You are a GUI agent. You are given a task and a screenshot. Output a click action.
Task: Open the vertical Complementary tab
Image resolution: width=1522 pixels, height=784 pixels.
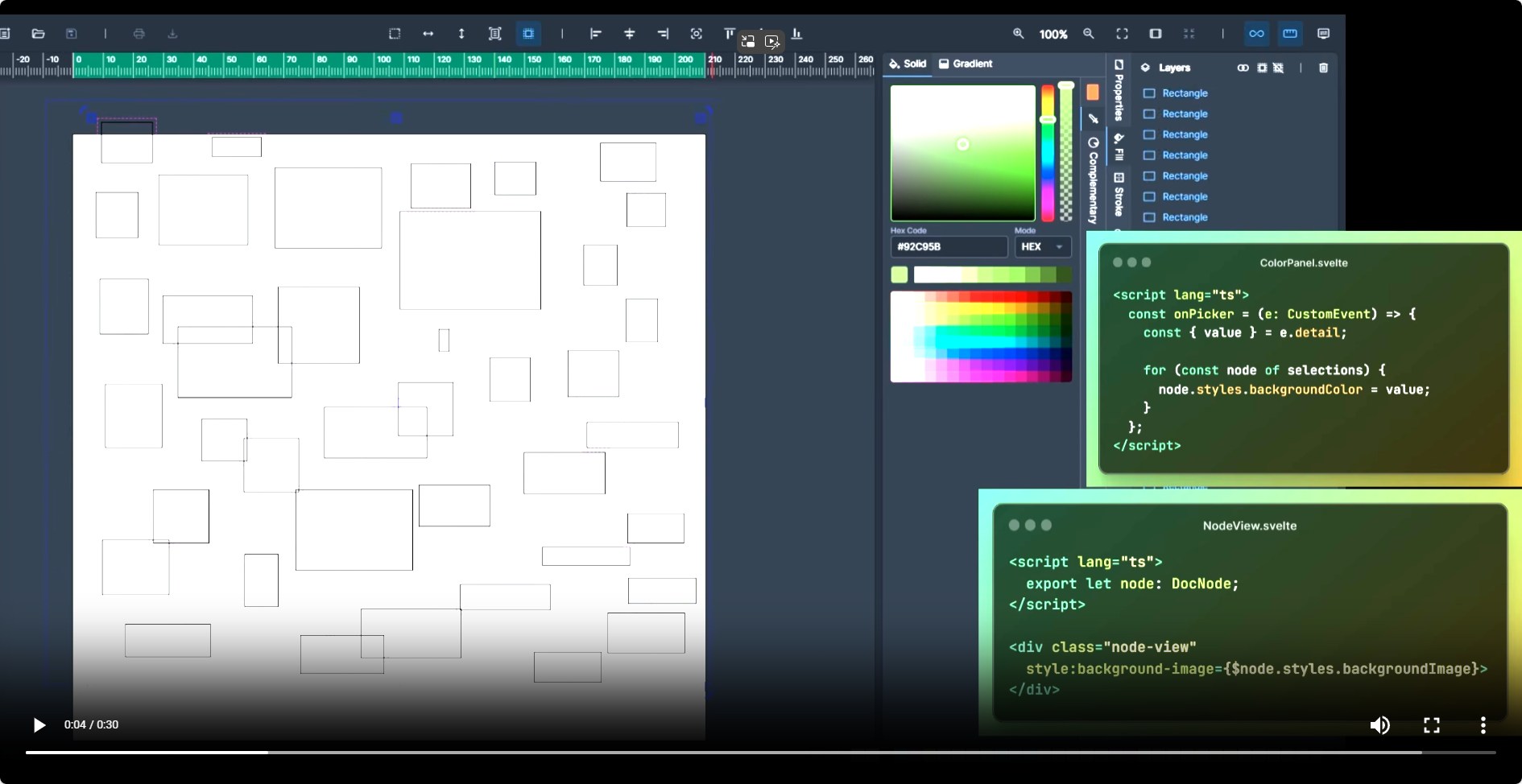click(x=1093, y=180)
